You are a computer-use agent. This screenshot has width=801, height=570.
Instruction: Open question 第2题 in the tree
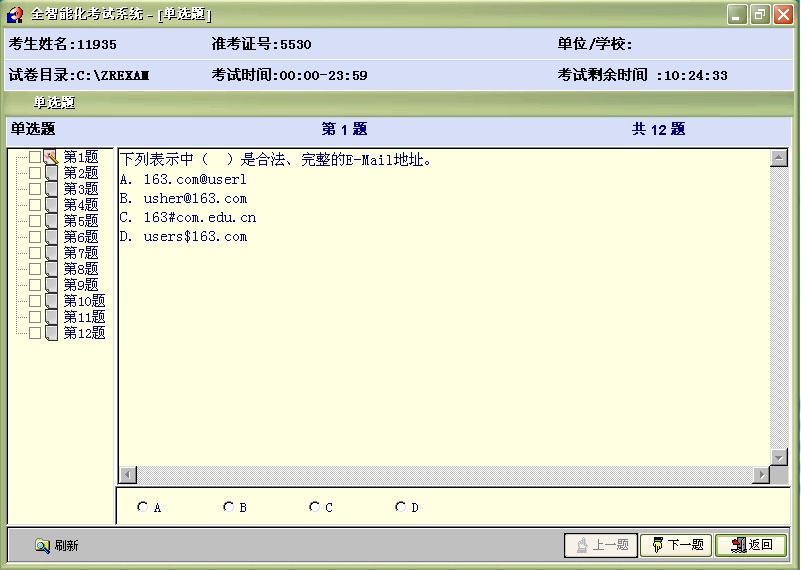(x=81, y=173)
